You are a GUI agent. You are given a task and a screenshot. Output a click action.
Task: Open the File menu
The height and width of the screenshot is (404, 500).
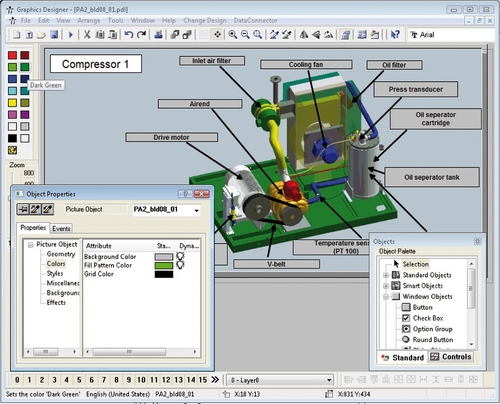coord(26,21)
